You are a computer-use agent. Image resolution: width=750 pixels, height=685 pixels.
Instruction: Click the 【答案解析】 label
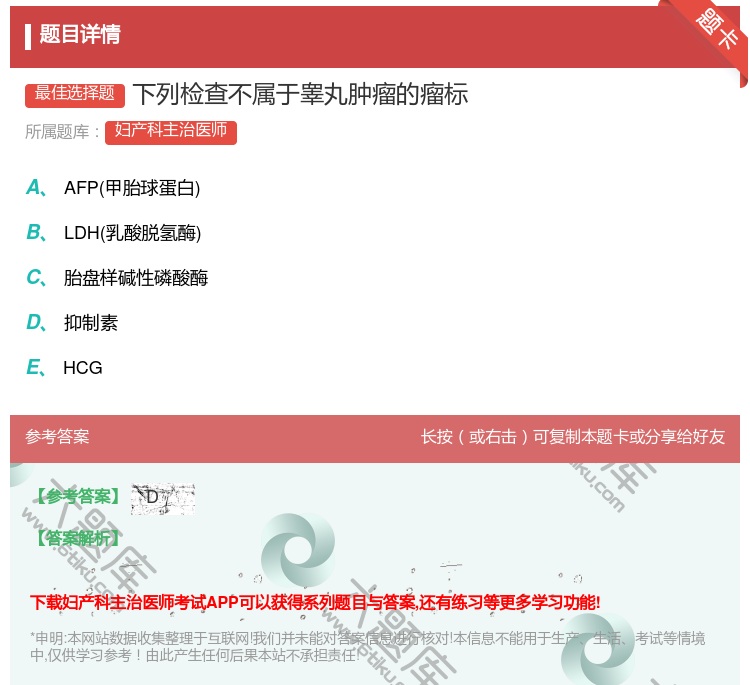click(x=78, y=538)
